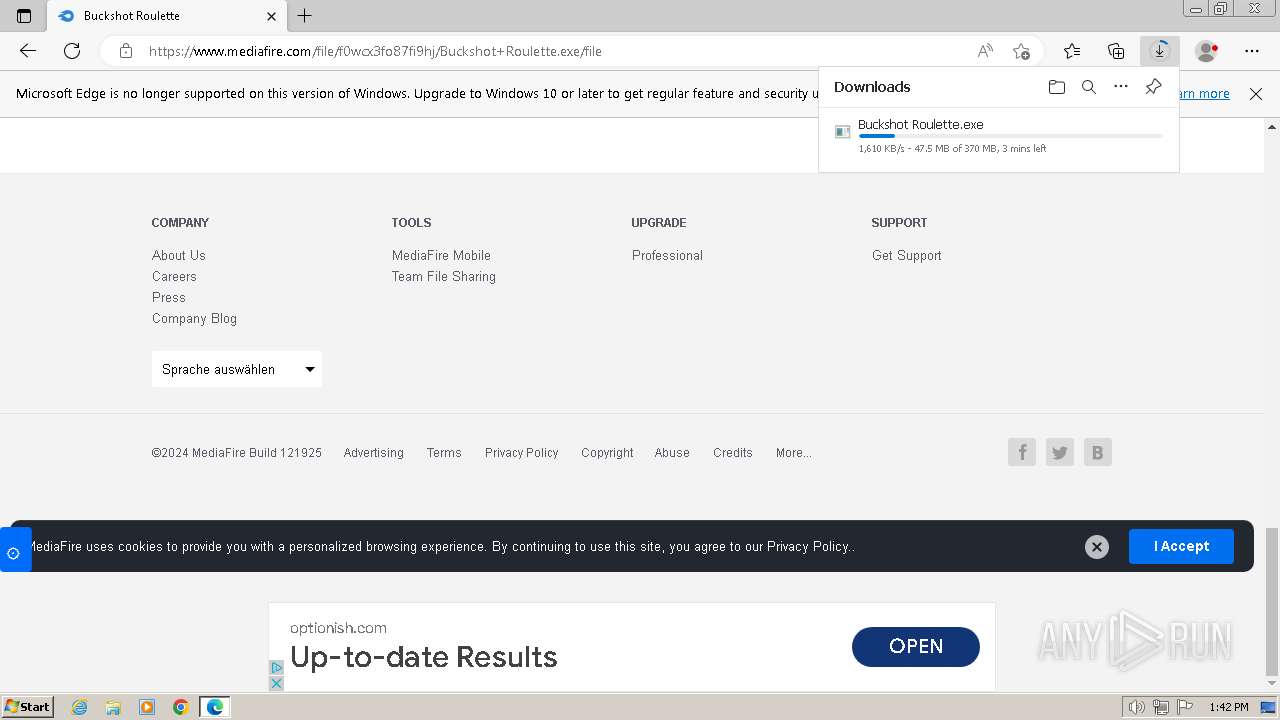Screen dimensions: 1280x720
Task: Click the Up-to-date Results ad headline
Action: (x=424, y=657)
